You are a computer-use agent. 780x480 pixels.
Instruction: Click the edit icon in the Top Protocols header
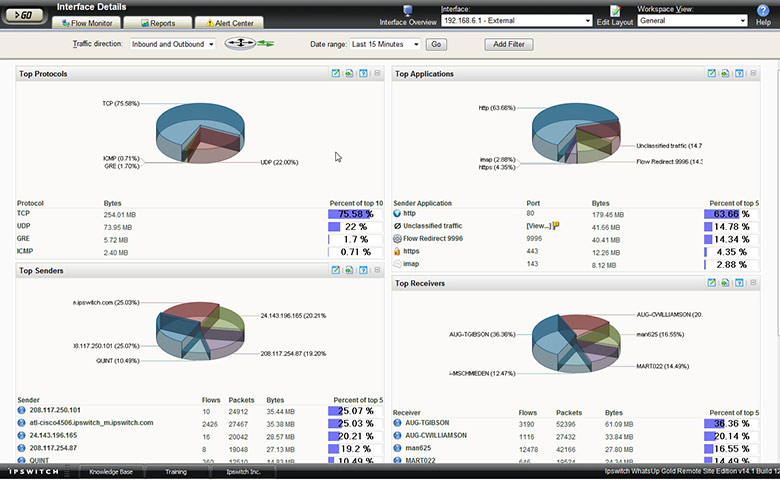coord(335,74)
